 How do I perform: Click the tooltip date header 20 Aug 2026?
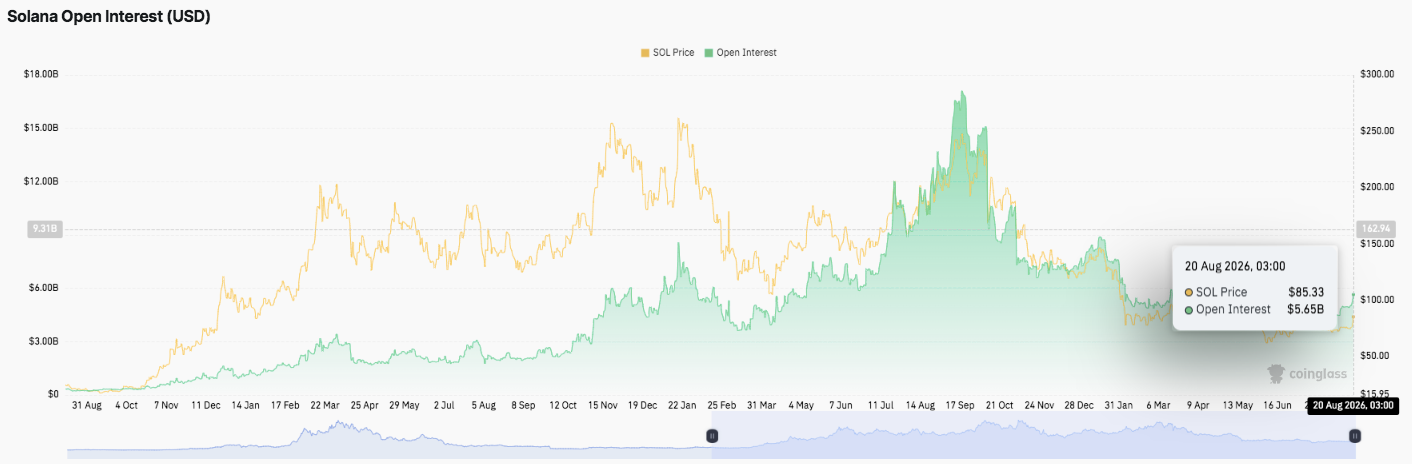(x=1235, y=266)
